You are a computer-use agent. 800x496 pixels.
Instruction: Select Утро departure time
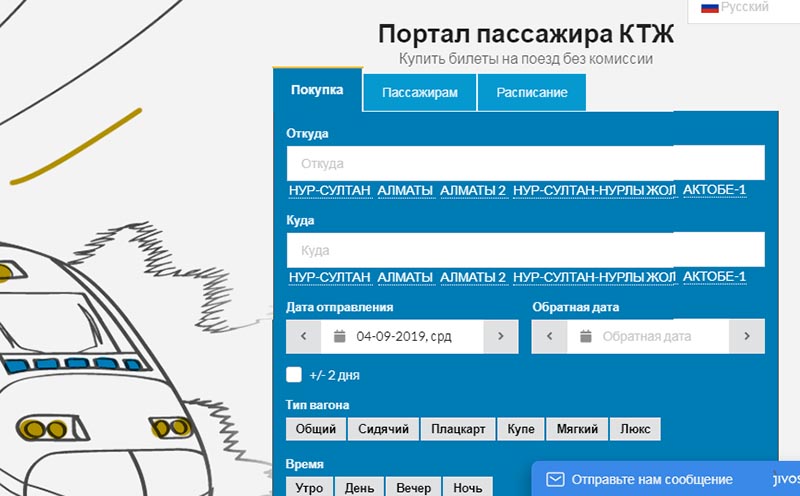pos(309,487)
